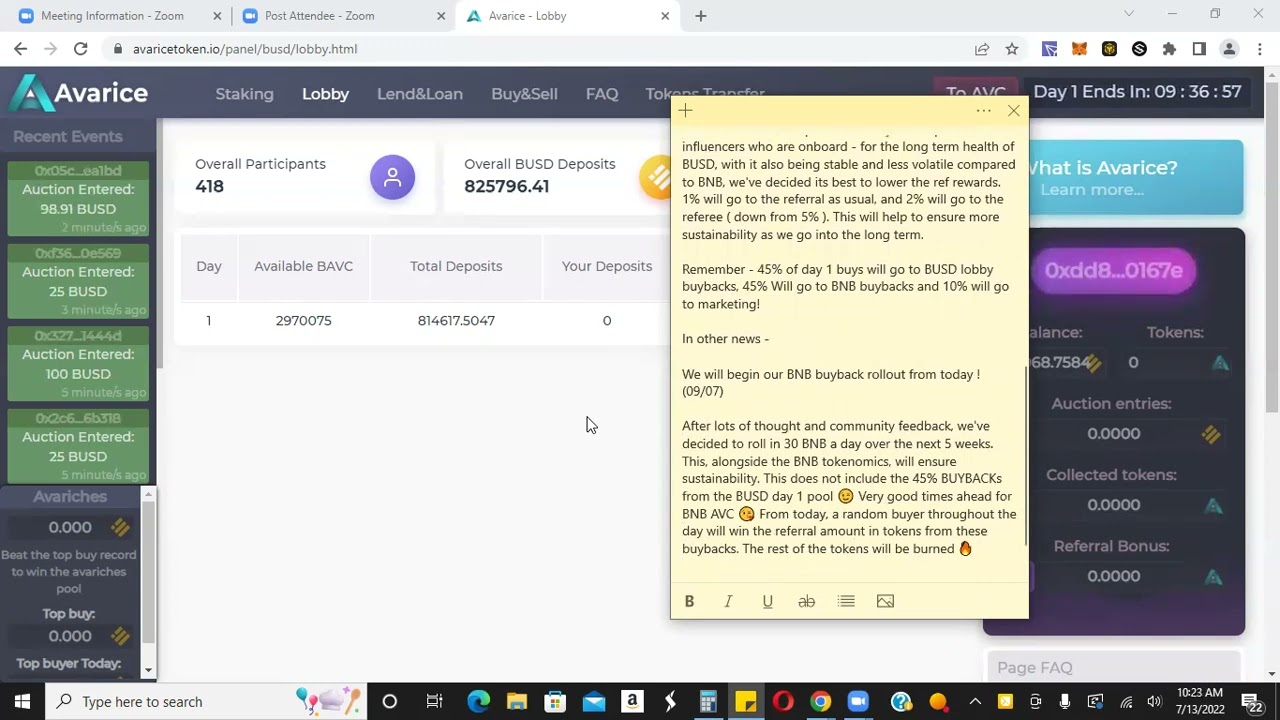The width and height of the screenshot is (1280, 720).
Task: Open the purple arrow browser extension
Action: click(1049, 49)
